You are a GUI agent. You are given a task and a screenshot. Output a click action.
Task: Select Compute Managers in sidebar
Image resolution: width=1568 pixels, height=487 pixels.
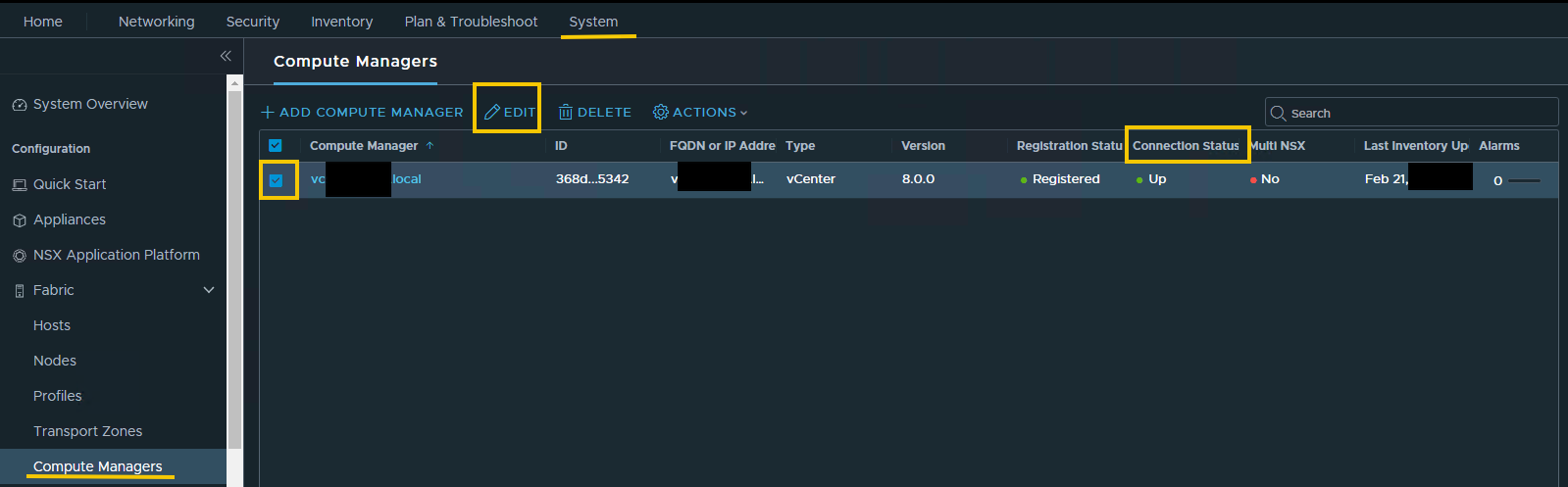pyautogui.click(x=98, y=467)
